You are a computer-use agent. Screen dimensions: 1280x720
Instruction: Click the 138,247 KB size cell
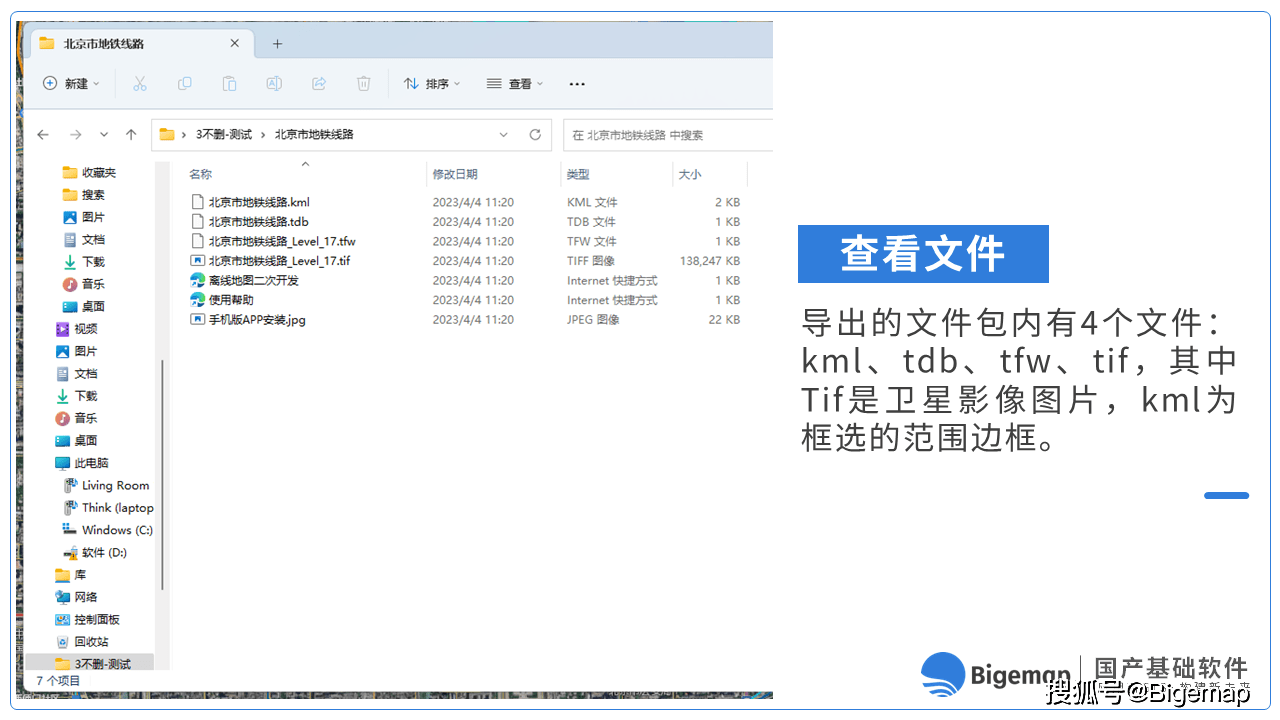709,261
